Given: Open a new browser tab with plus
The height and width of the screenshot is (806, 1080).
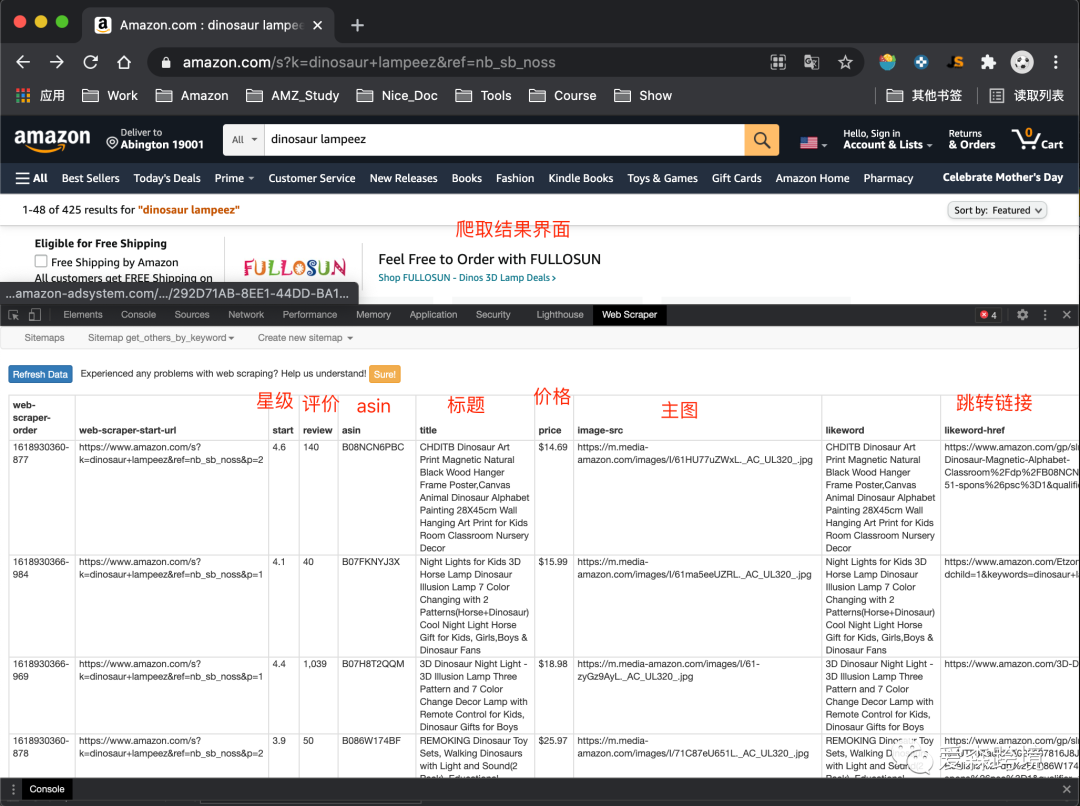Looking at the screenshot, I should point(357,25).
